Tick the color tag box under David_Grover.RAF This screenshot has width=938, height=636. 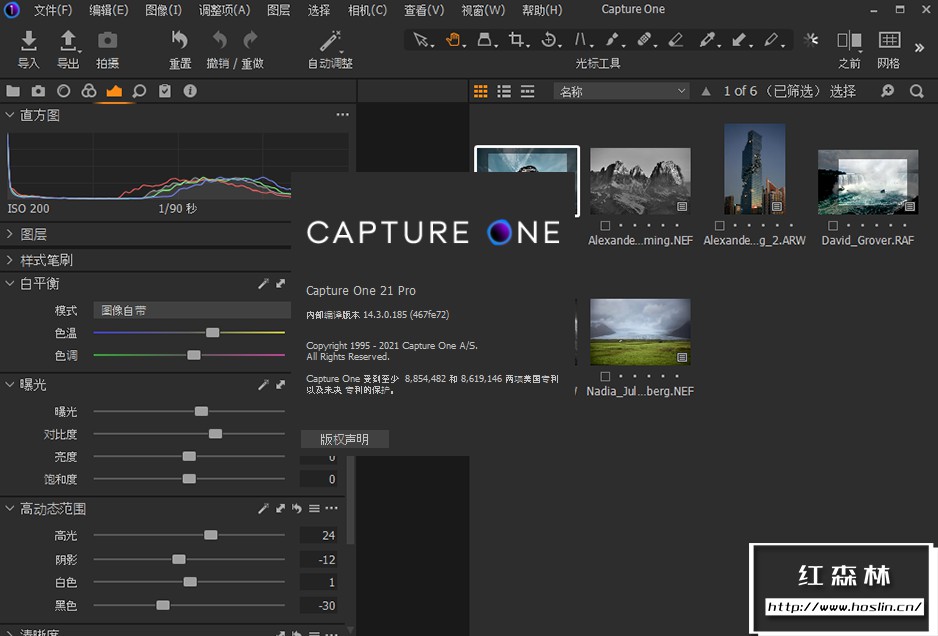tap(835, 226)
